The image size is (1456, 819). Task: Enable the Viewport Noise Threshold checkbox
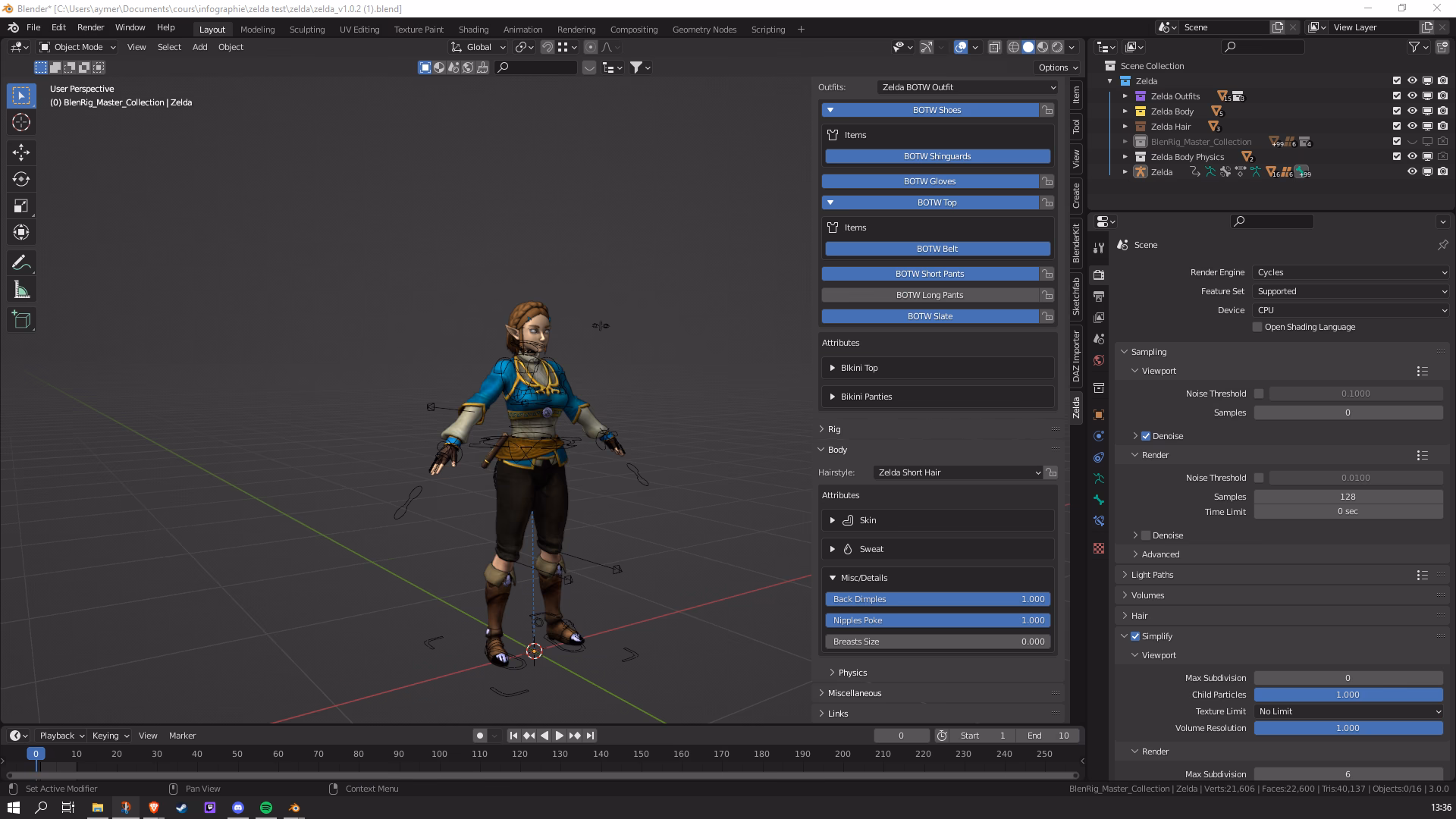point(1259,394)
